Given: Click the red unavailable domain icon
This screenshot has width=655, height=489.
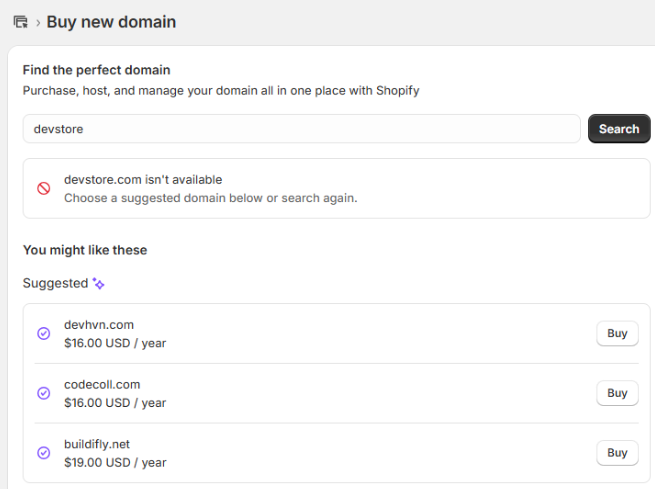Looking at the screenshot, I should [43, 188].
